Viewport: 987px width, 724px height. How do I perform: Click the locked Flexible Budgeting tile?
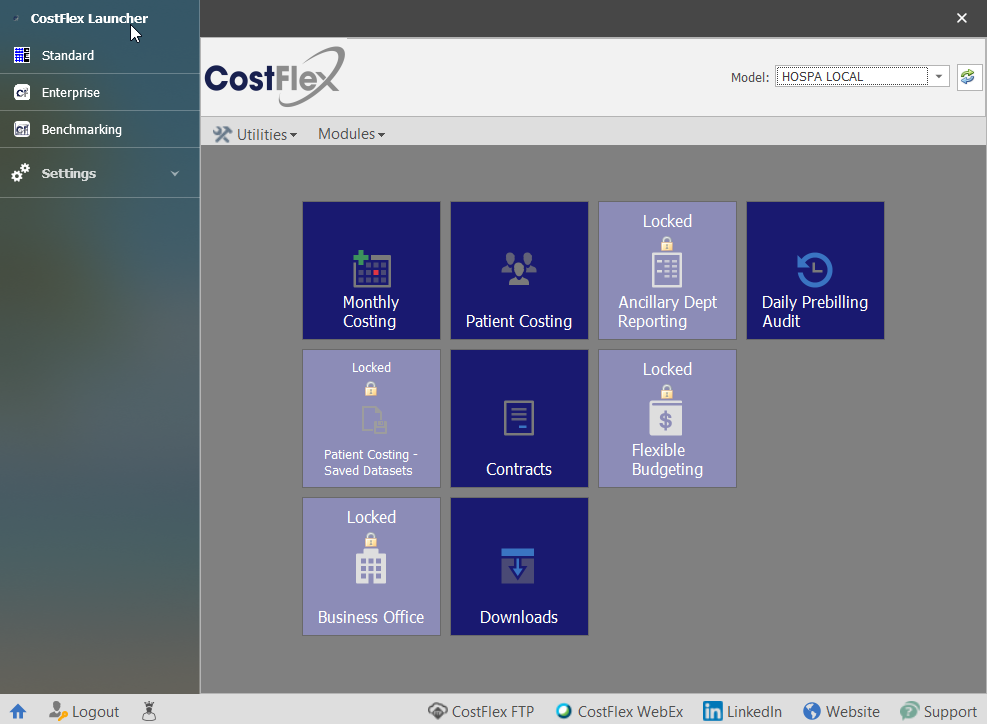click(667, 418)
